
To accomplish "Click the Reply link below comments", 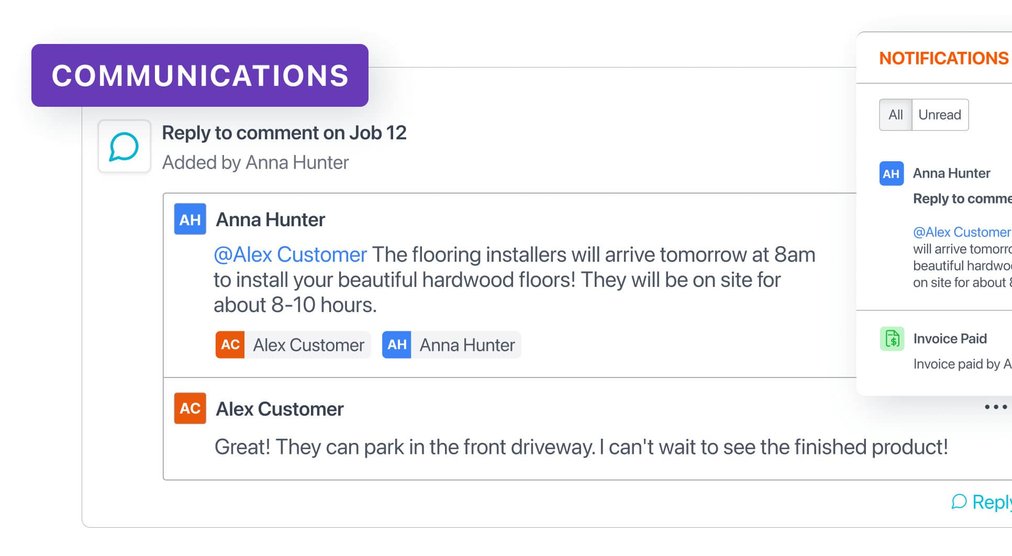I will click(x=982, y=502).
